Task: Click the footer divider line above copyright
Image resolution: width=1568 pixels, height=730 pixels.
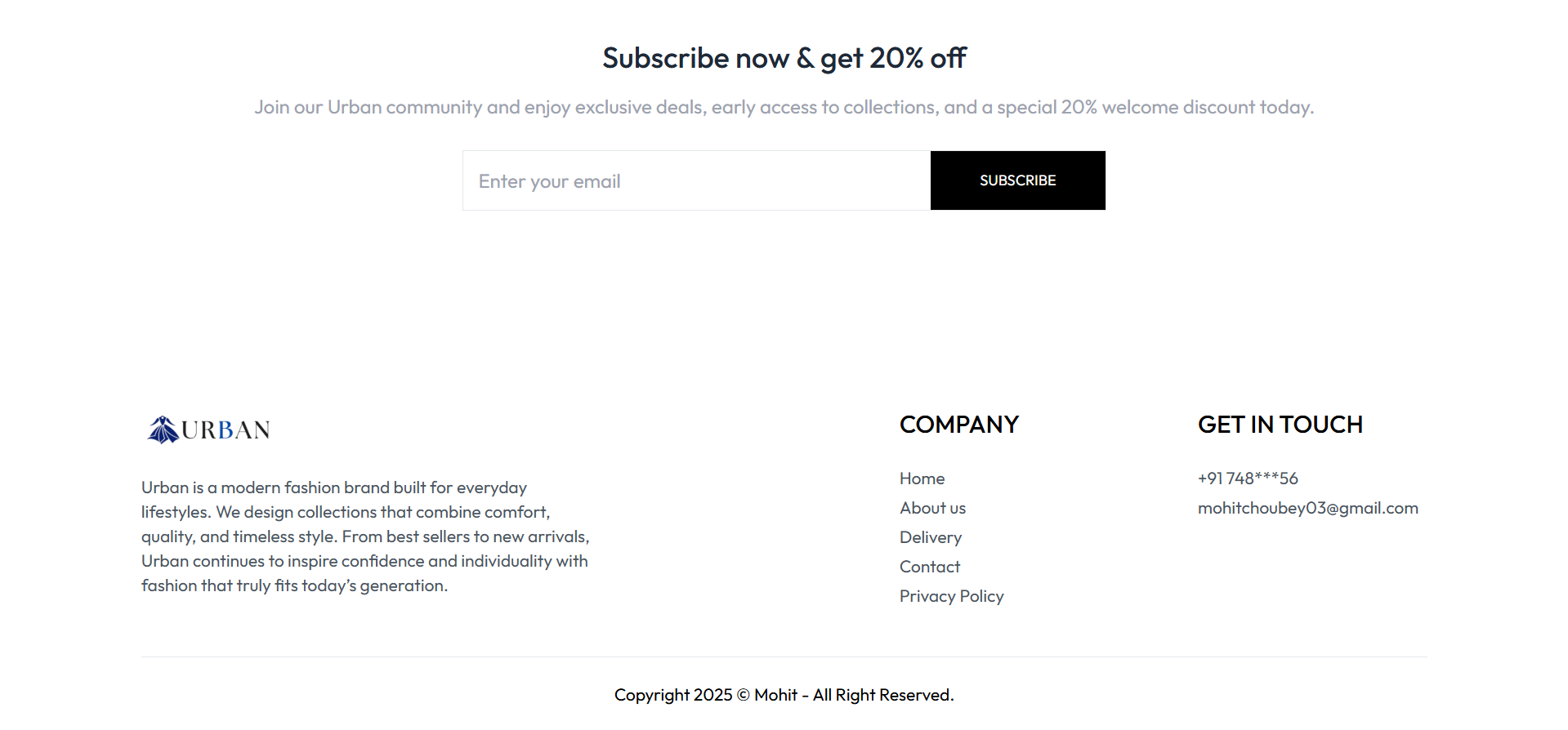Action: pos(784,657)
